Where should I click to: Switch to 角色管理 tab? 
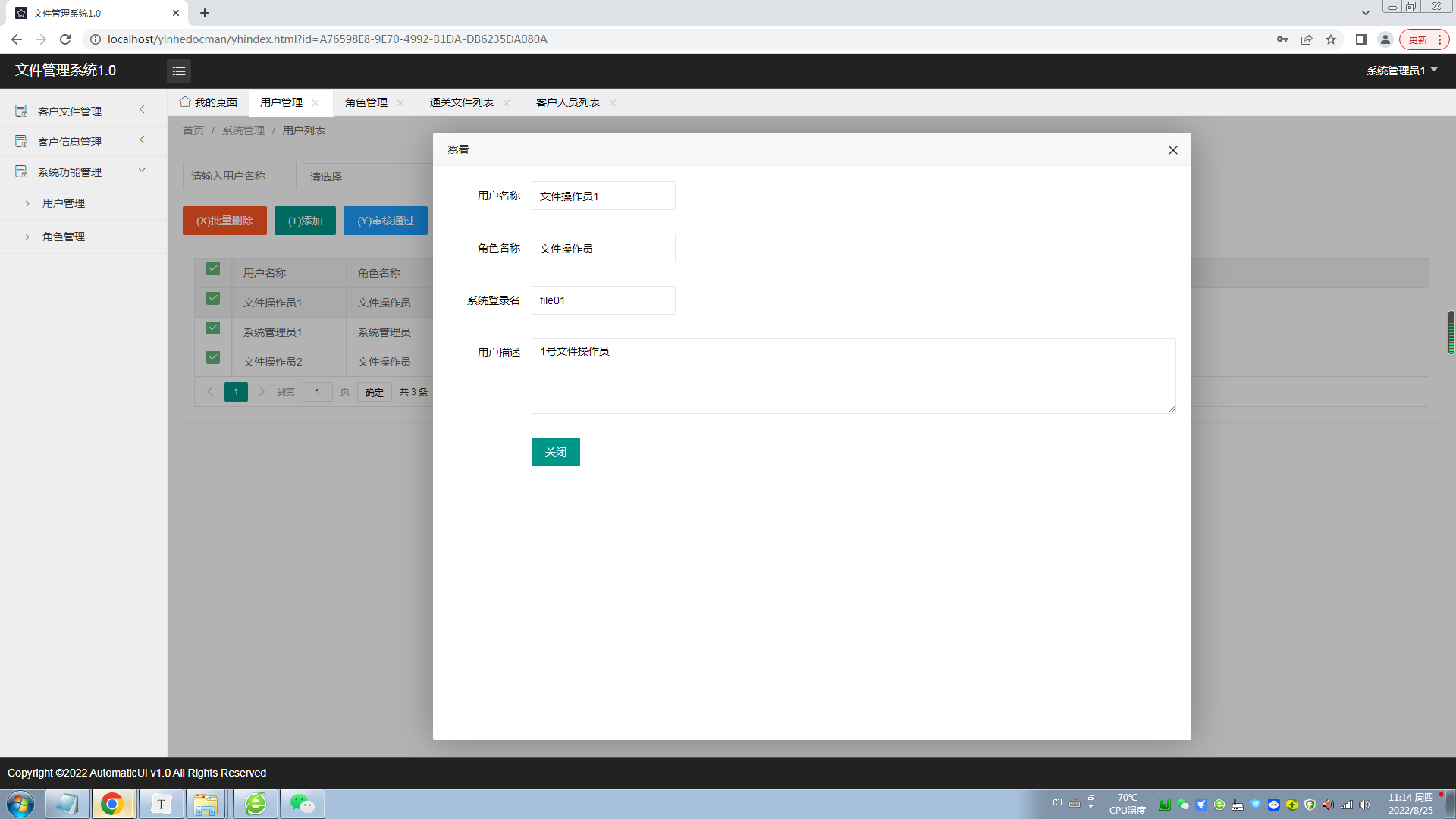[366, 102]
